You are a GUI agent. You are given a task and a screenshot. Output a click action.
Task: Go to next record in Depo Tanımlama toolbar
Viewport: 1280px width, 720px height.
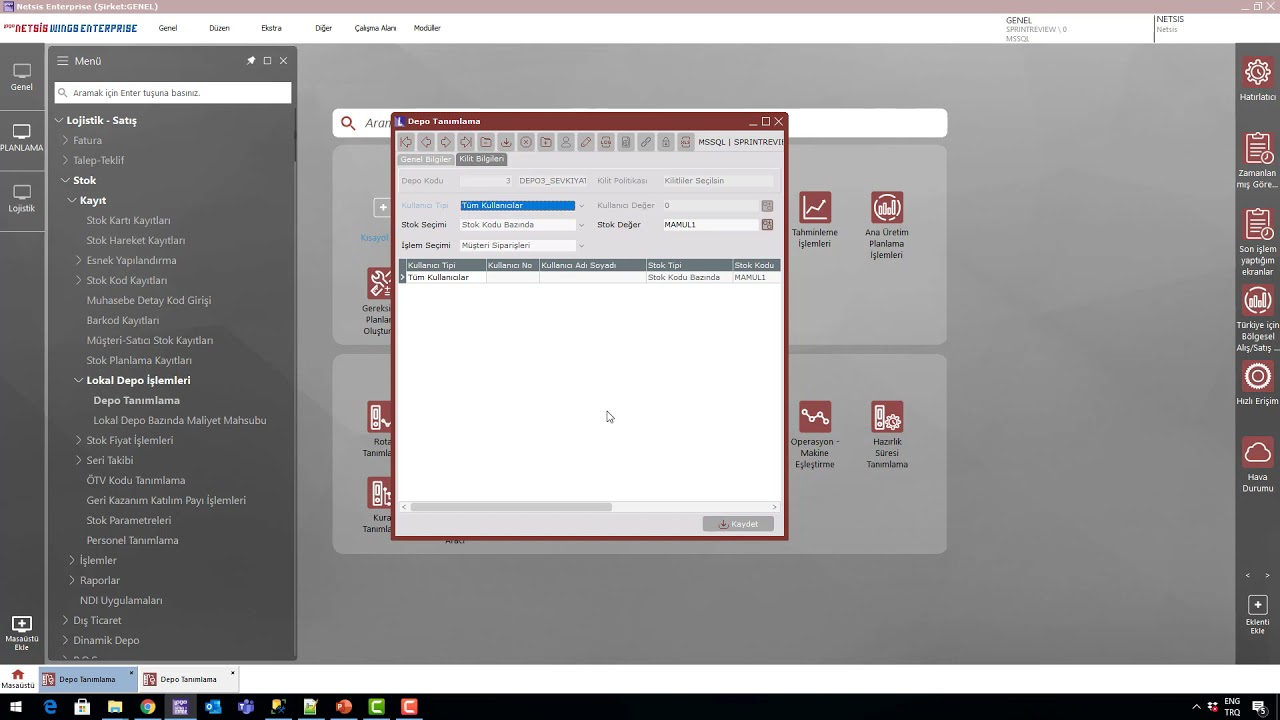coord(446,142)
